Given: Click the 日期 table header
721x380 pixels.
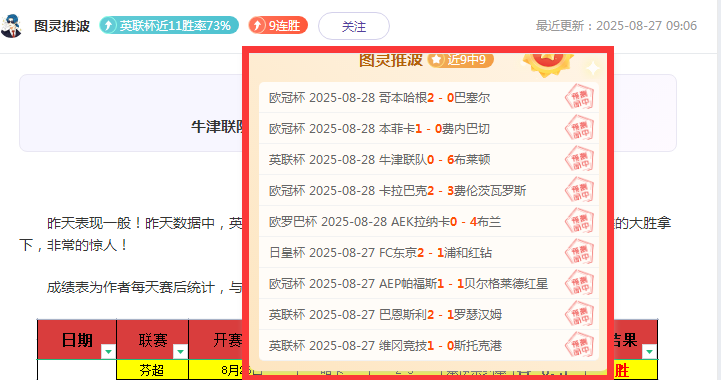Looking at the screenshot, I should pyautogui.click(x=77, y=340).
